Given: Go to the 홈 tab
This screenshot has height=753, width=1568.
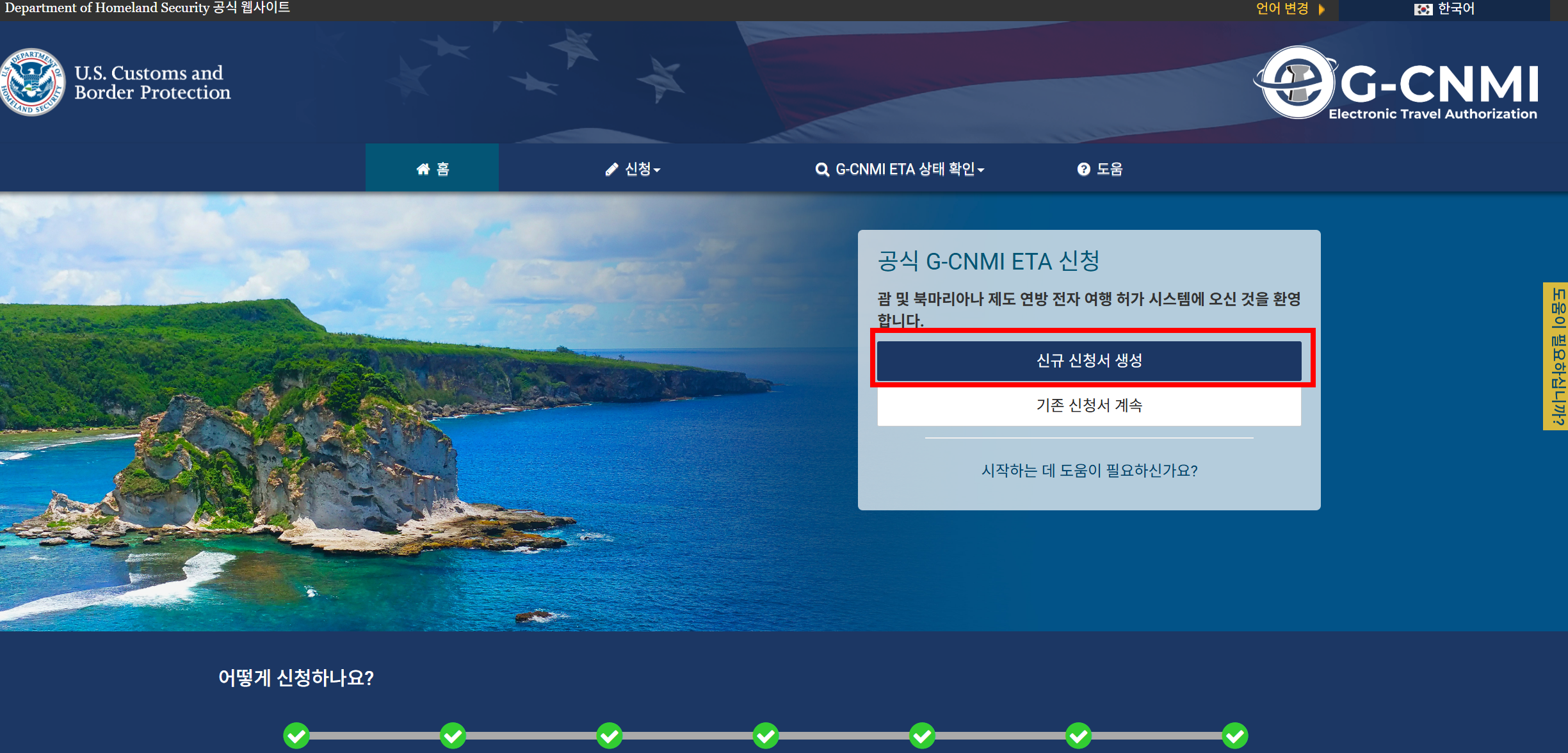Looking at the screenshot, I should pyautogui.click(x=442, y=169).
